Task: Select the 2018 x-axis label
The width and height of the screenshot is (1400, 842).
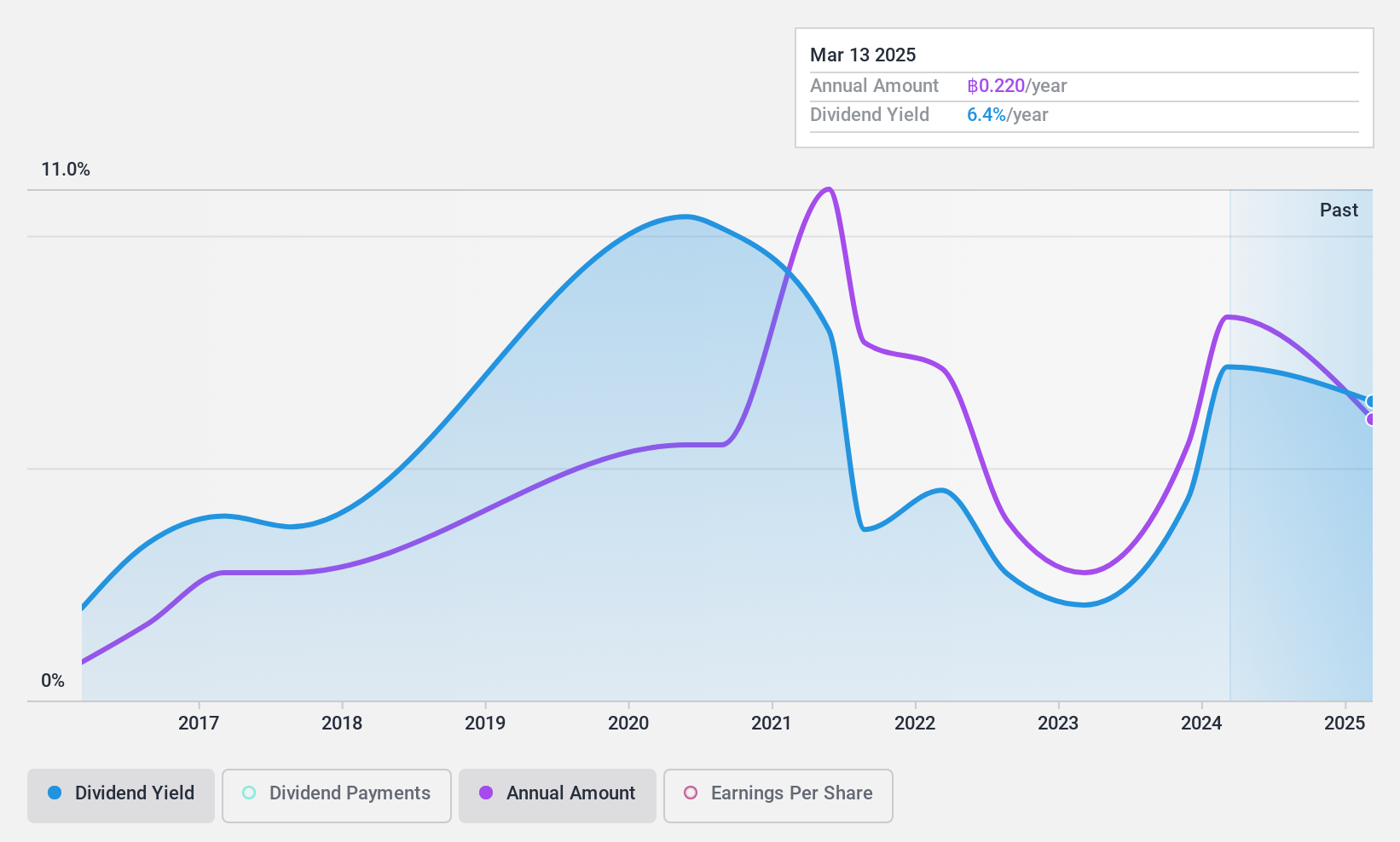Action: click(342, 724)
